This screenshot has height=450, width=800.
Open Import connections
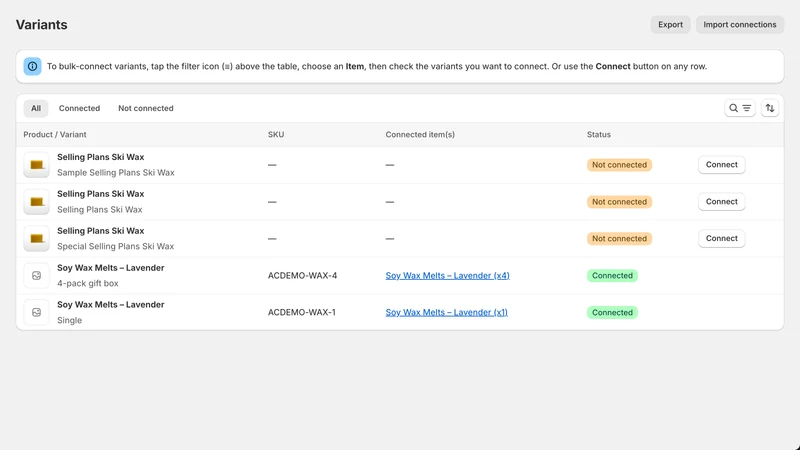pos(740,24)
